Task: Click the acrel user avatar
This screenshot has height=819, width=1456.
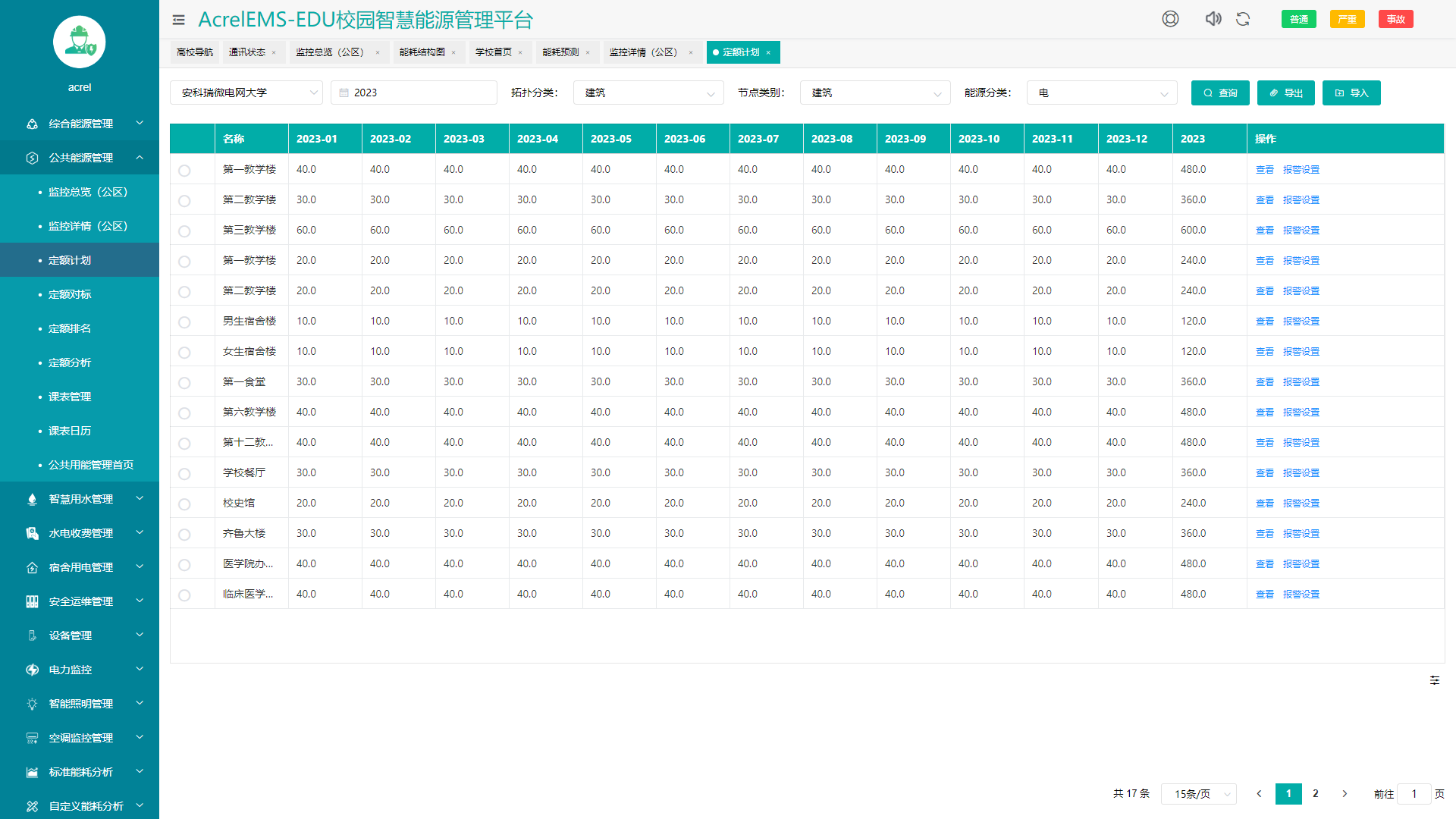Action: pos(80,42)
